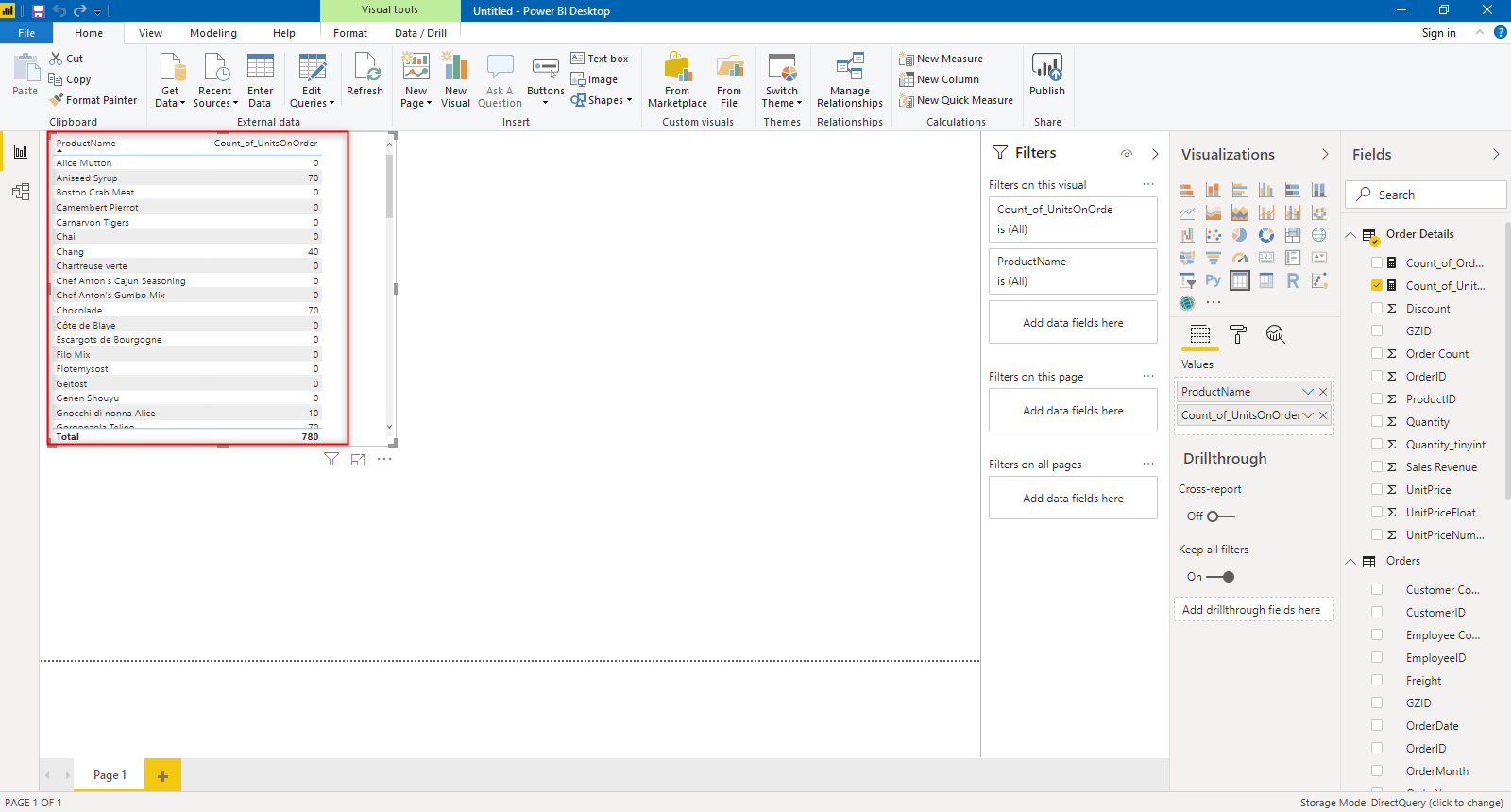Collapse the Filters pane

coord(1155,154)
